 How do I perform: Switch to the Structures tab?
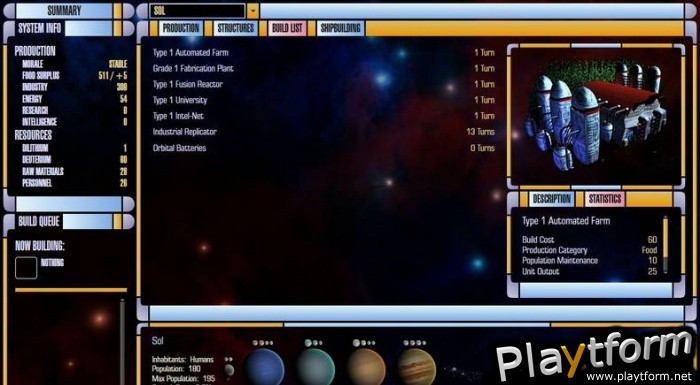pyautogui.click(x=235, y=28)
